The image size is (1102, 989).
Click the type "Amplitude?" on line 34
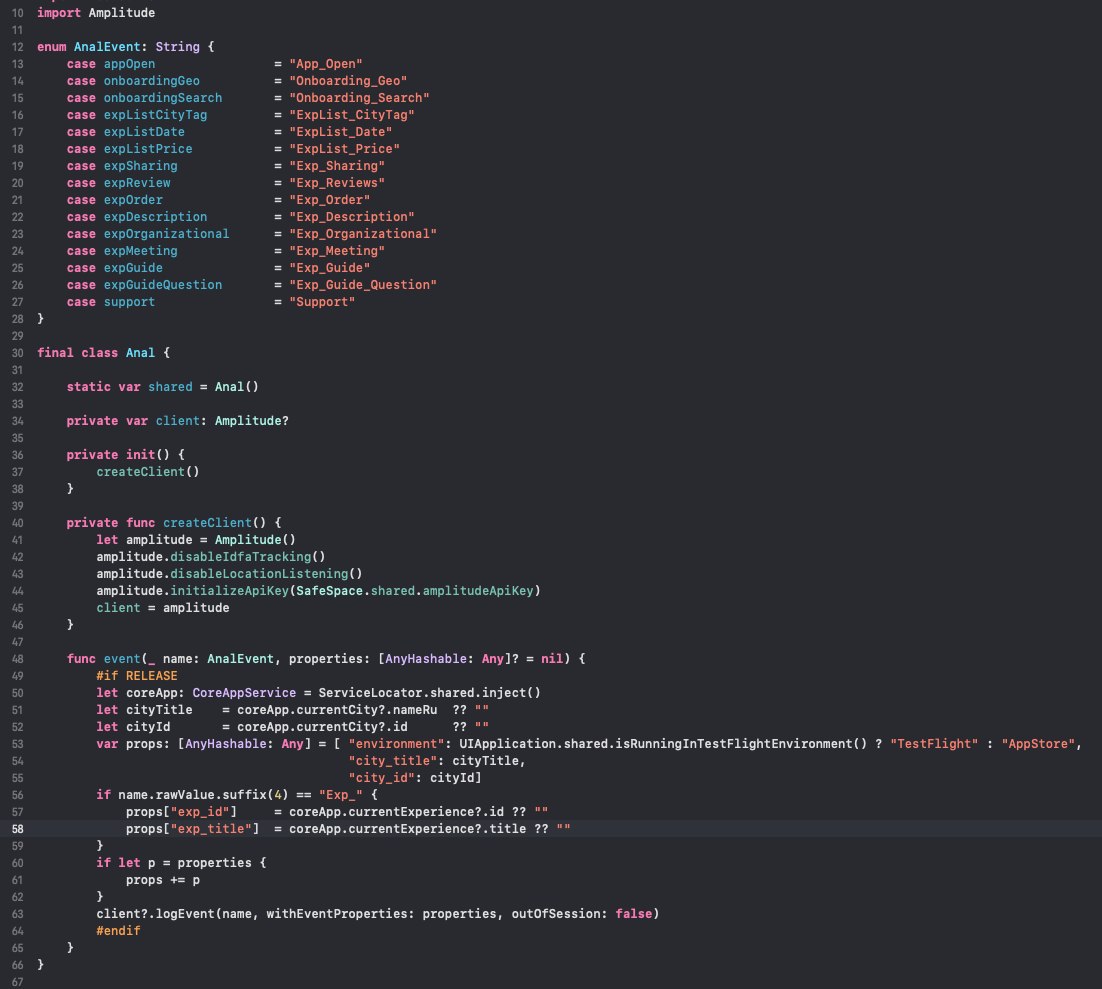point(252,421)
